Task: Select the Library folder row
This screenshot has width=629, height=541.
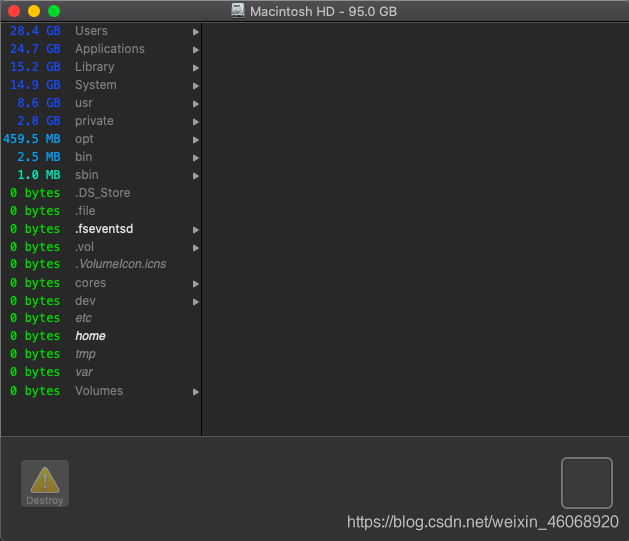Action: click(101, 67)
